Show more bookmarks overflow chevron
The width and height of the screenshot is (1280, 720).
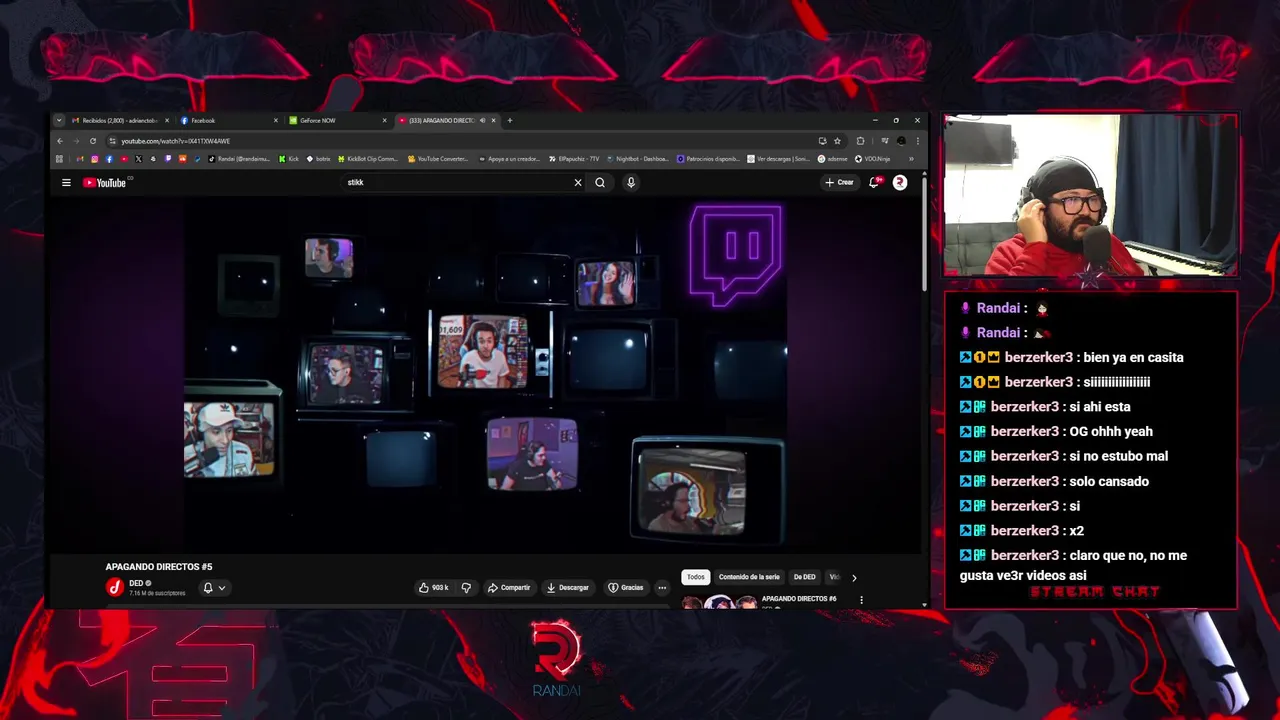pyautogui.click(x=911, y=159)
